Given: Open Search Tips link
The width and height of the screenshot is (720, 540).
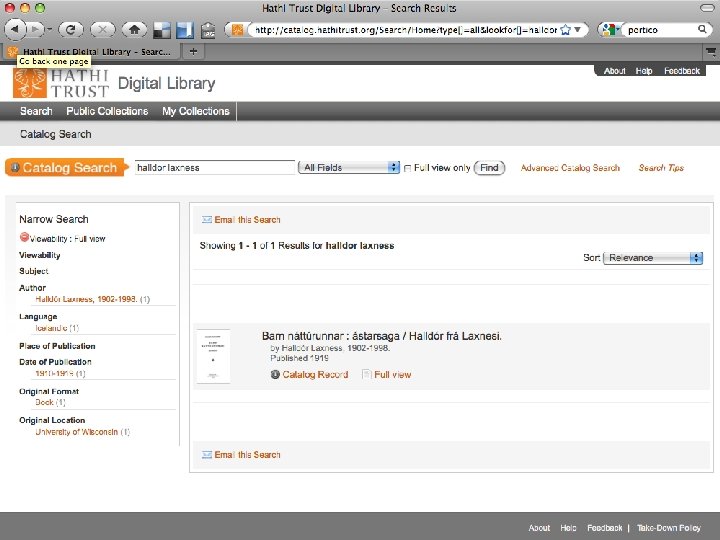Looking at the screenshot, I should pyautogui.click(x=661, y=168).
